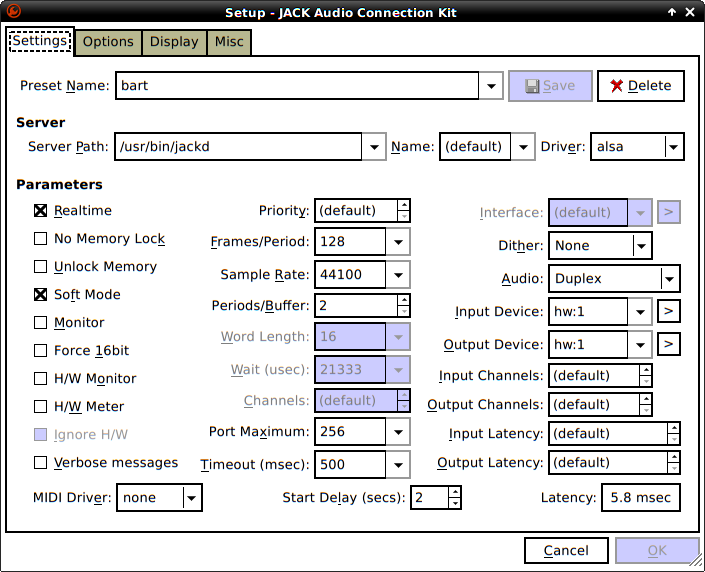Click the Cancel button
705x572 pixels.
click(566, 550)
